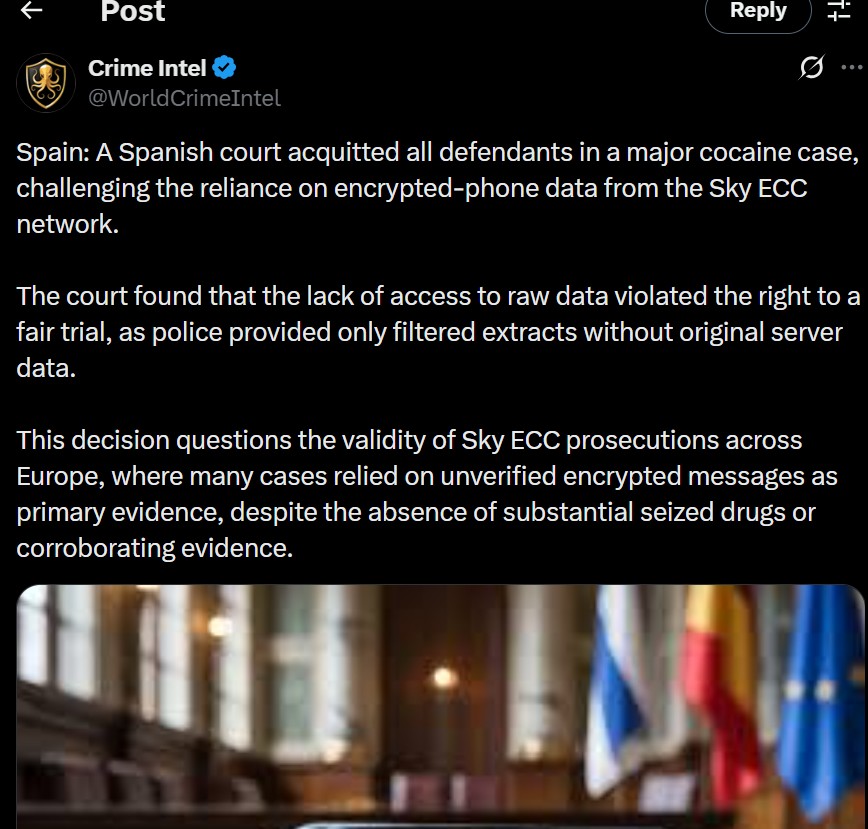Open the three-dot more options menu
The width and height of the screenshot is (868, 829).
(x=851, y=67)
